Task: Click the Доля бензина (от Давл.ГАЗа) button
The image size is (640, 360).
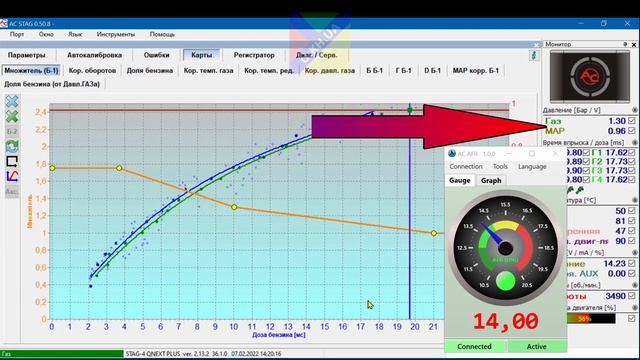Action: coord(52,84)
